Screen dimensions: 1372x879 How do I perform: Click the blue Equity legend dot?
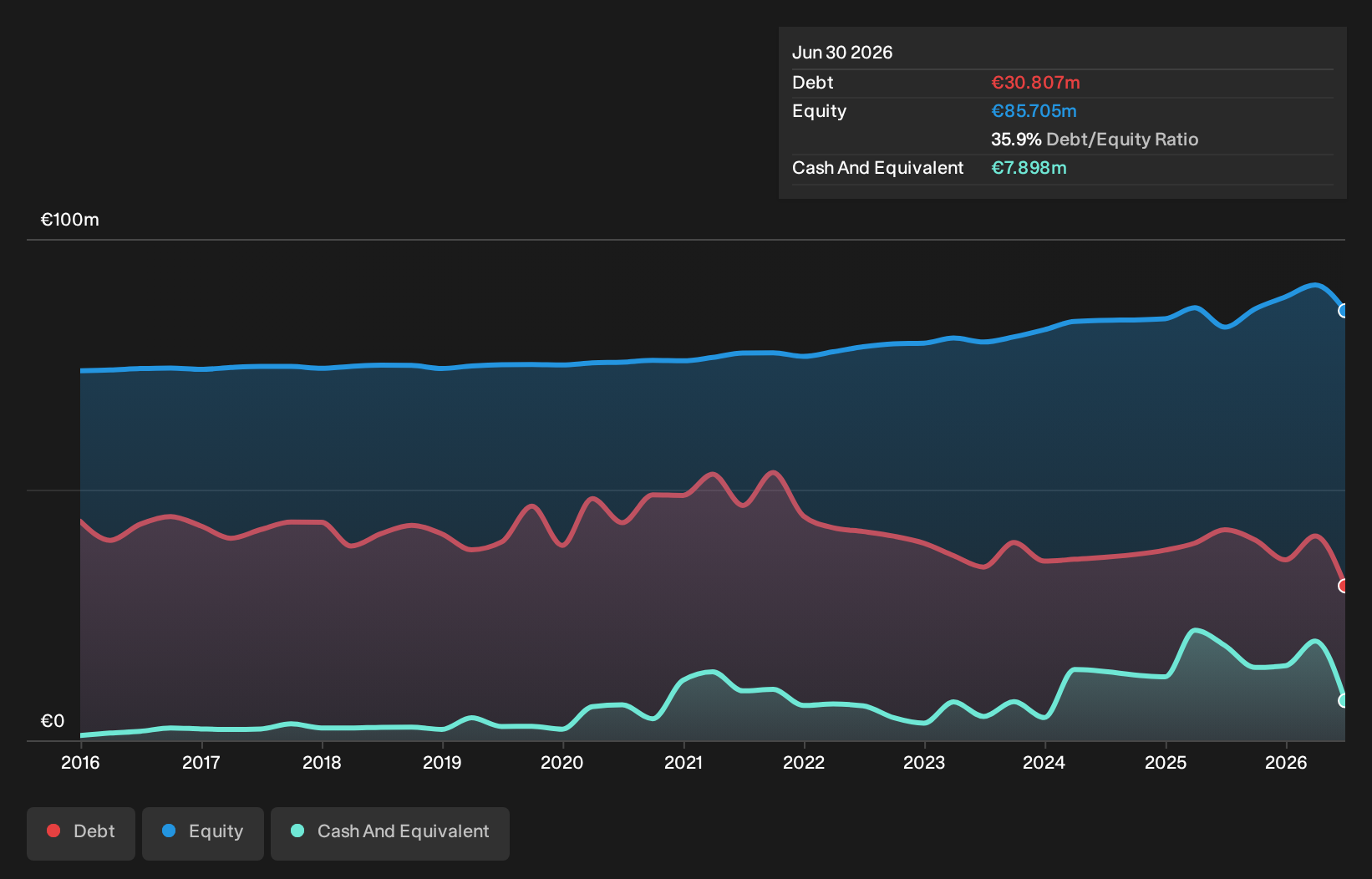[169, 831]
